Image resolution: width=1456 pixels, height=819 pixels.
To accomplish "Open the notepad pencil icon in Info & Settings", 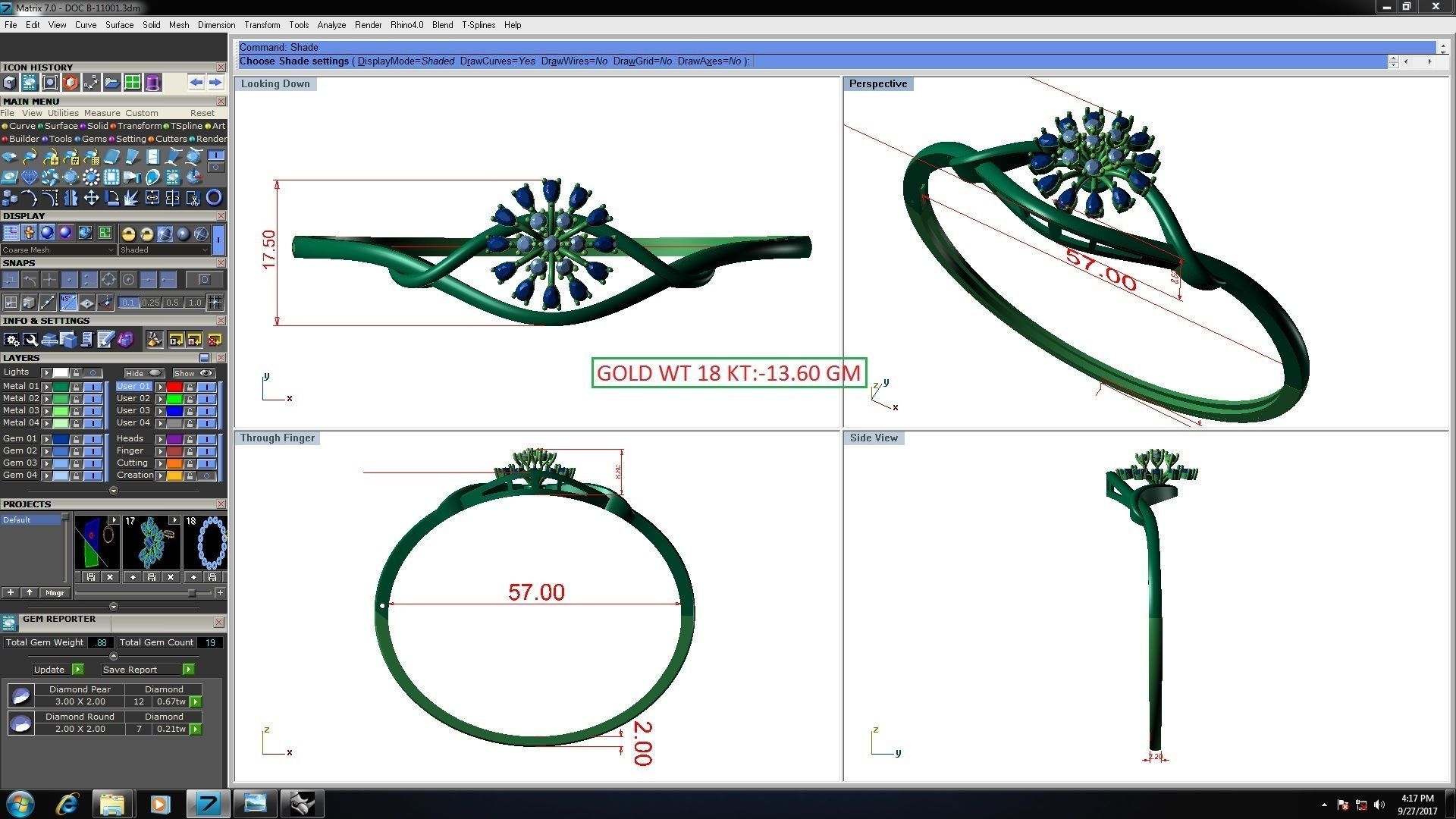I will (x=105, y=340).
